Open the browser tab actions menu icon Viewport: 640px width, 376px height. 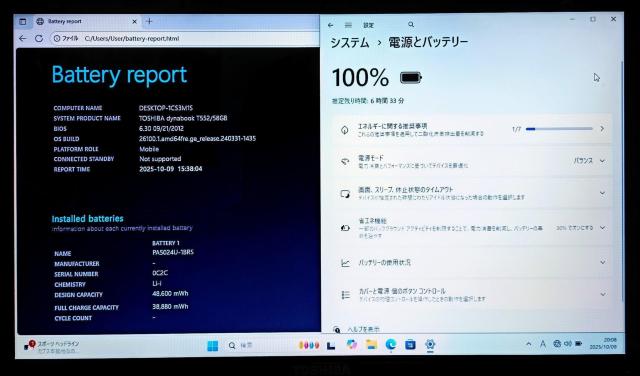click(x=23, y=22)
